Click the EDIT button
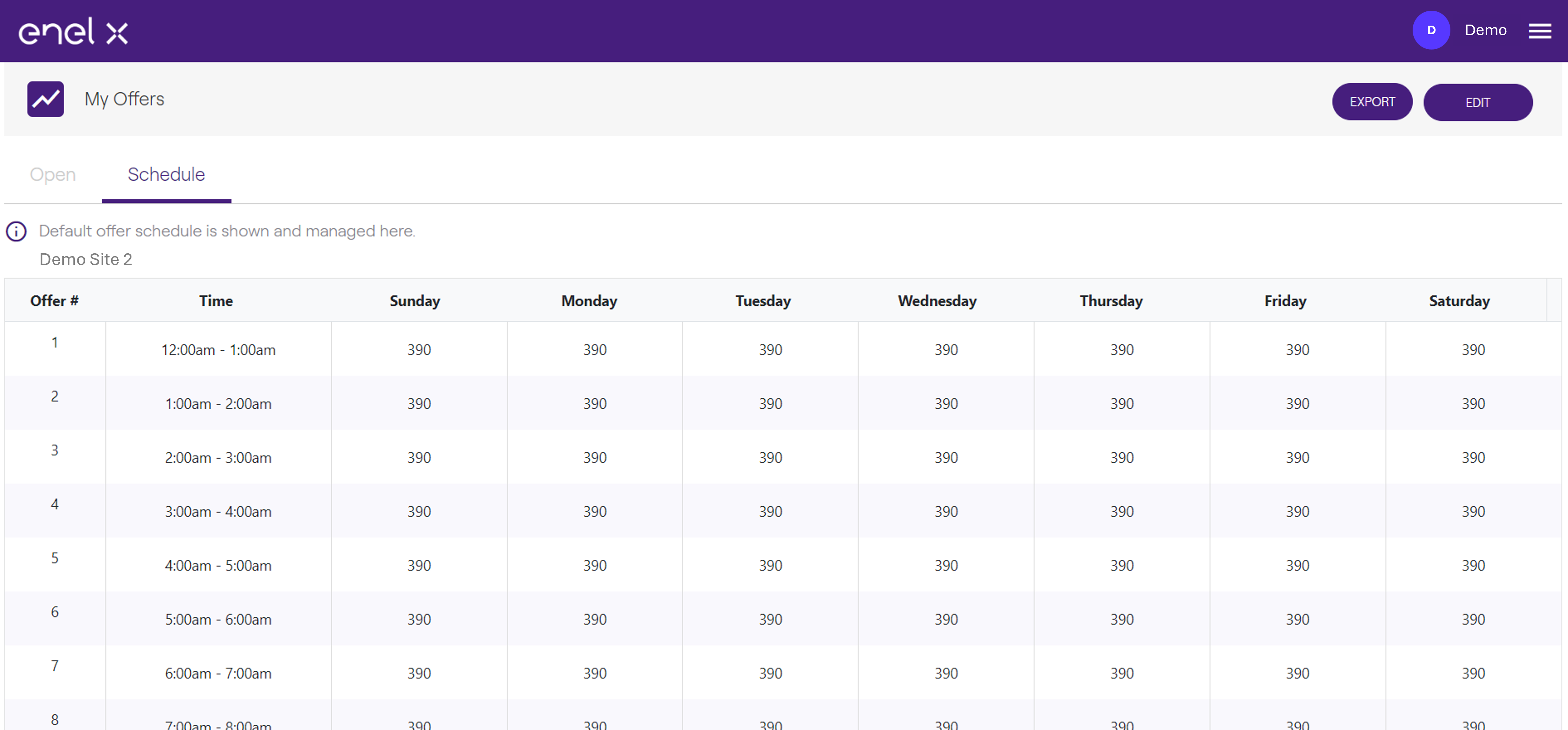Viewport: 1568px width, 730px height. 1477,102
